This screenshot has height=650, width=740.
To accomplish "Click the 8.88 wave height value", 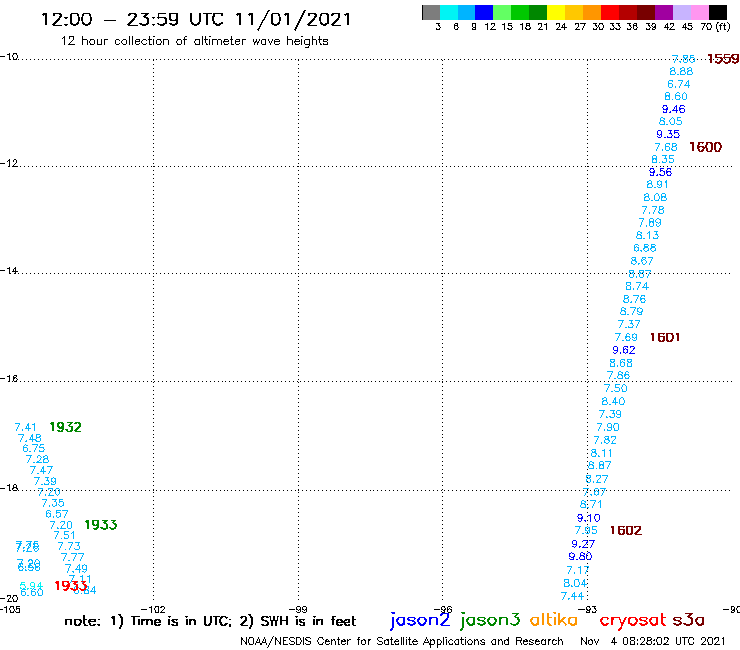I will tap(681, 71).
